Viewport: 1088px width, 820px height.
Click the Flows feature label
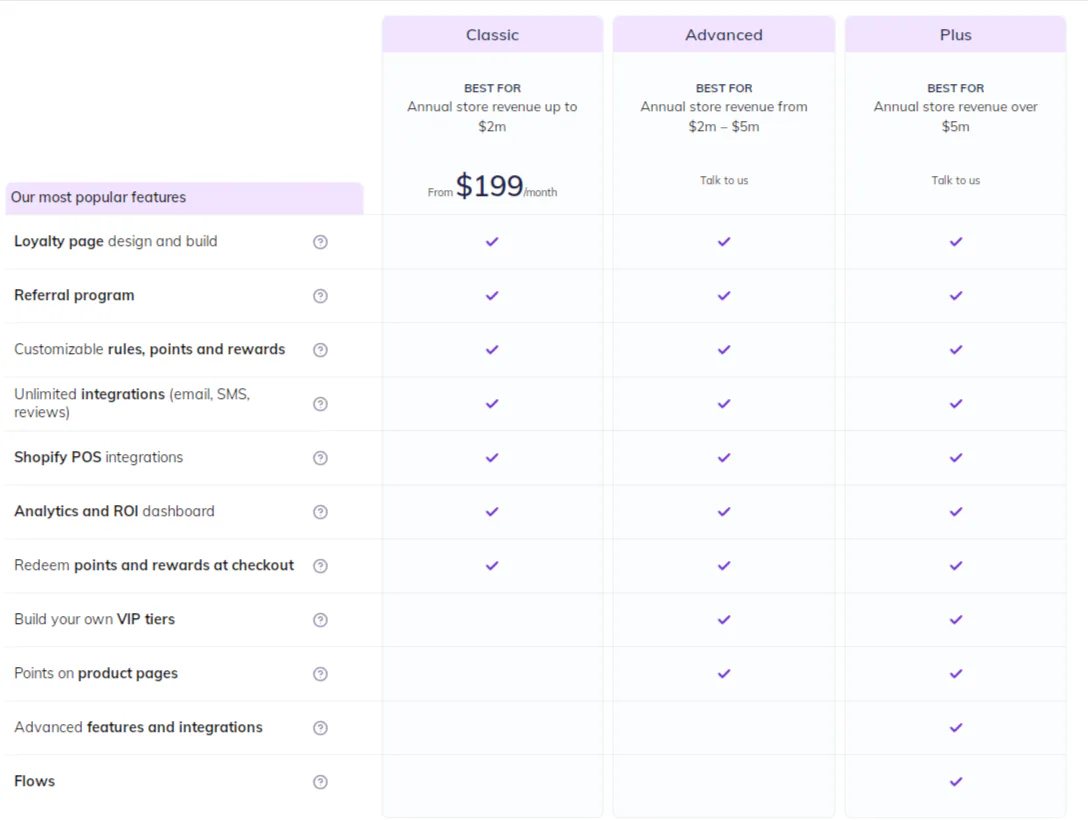35,781
